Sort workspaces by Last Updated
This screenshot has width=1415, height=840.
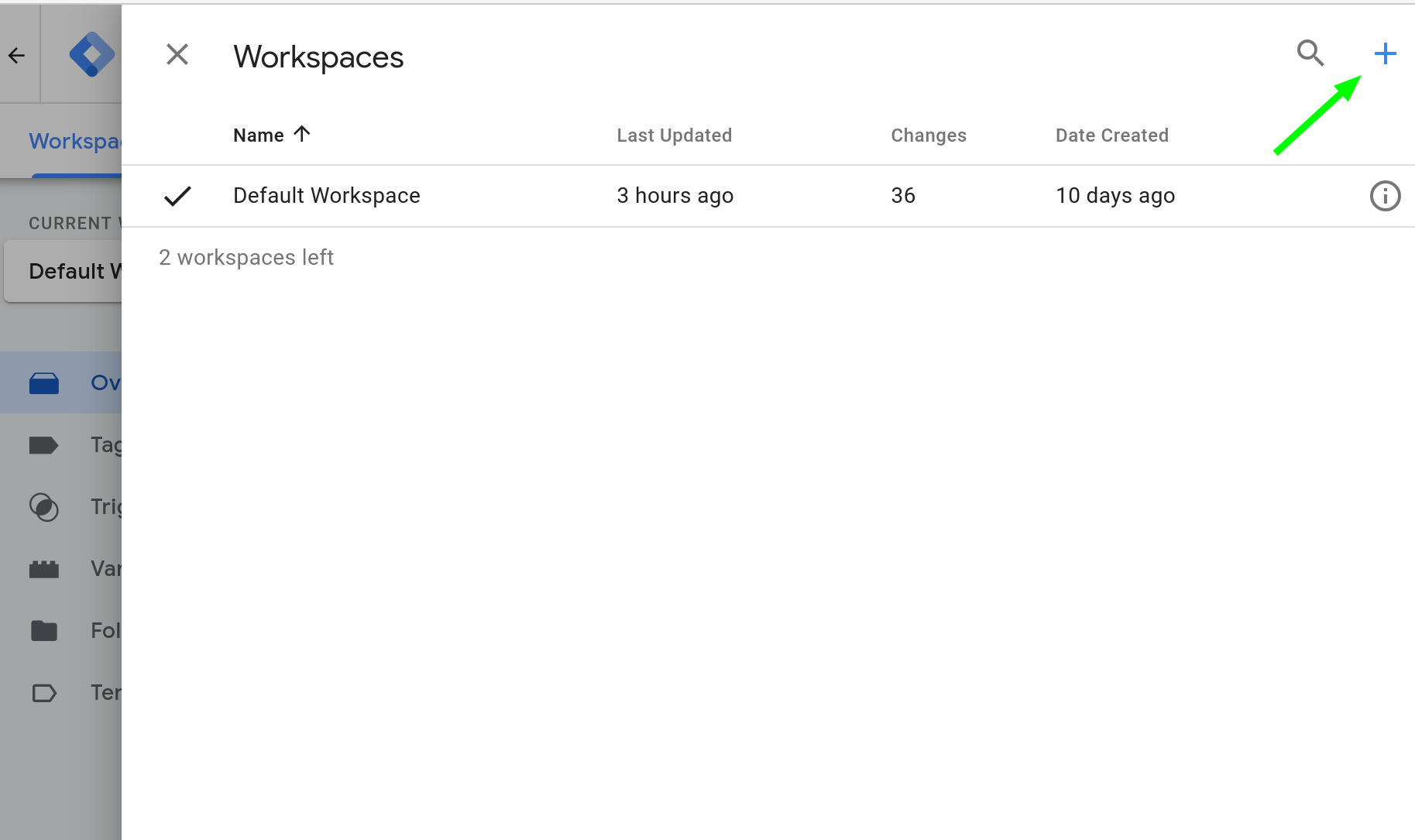click(x=674, y=135)
